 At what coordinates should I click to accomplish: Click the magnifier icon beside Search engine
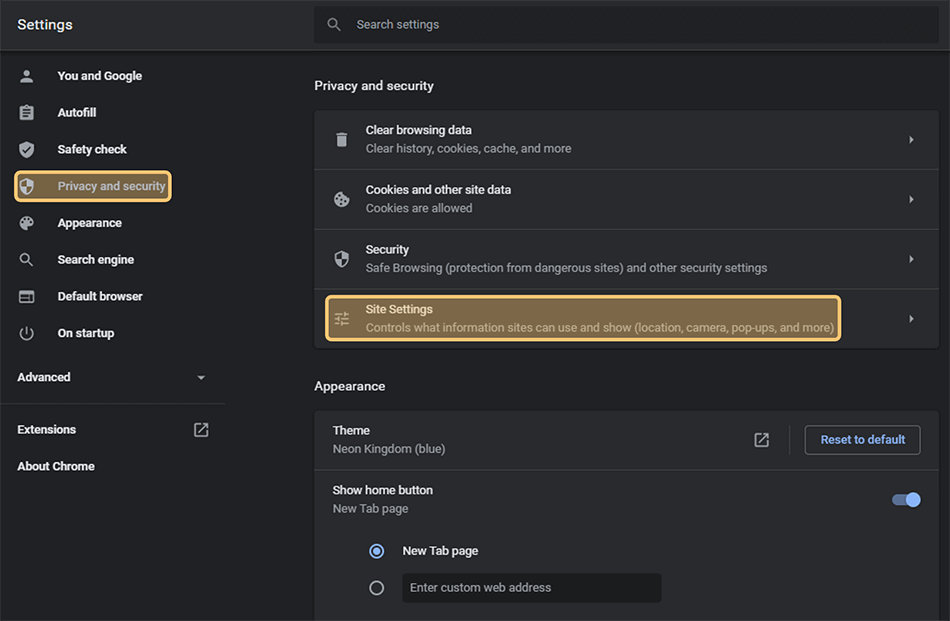tap(27, 260)
